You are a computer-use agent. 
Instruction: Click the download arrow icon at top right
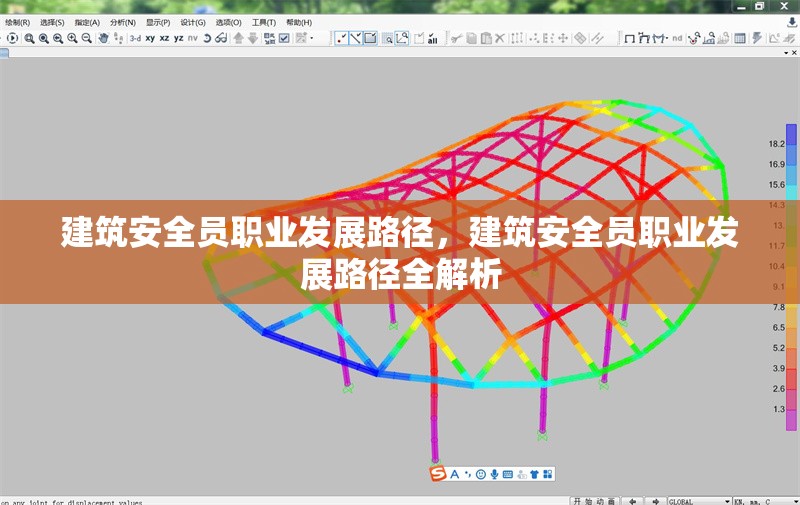click(x=792, y=22)
